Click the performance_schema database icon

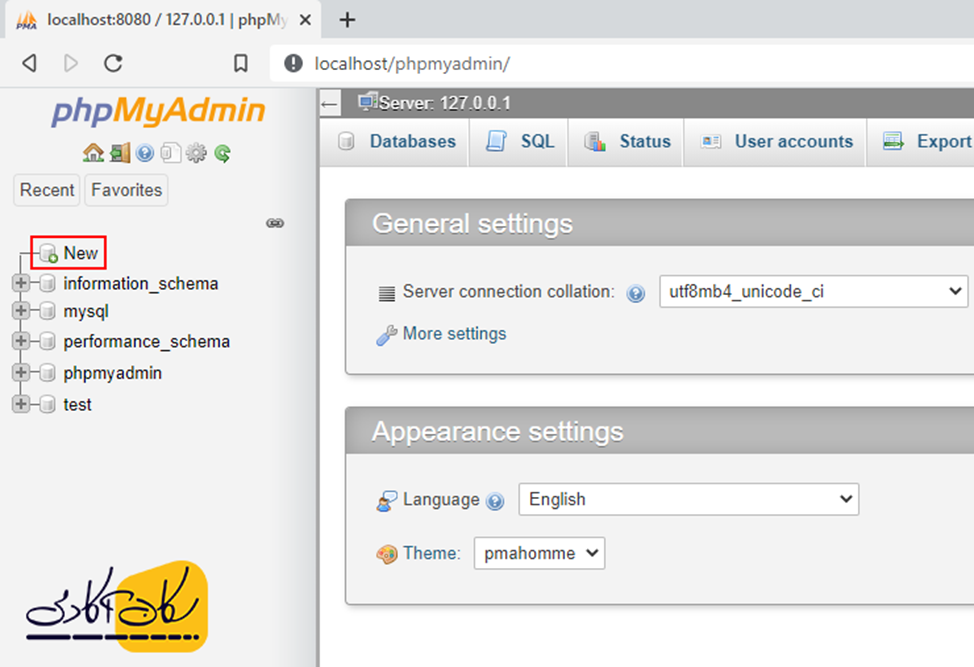tap(47, 341)
